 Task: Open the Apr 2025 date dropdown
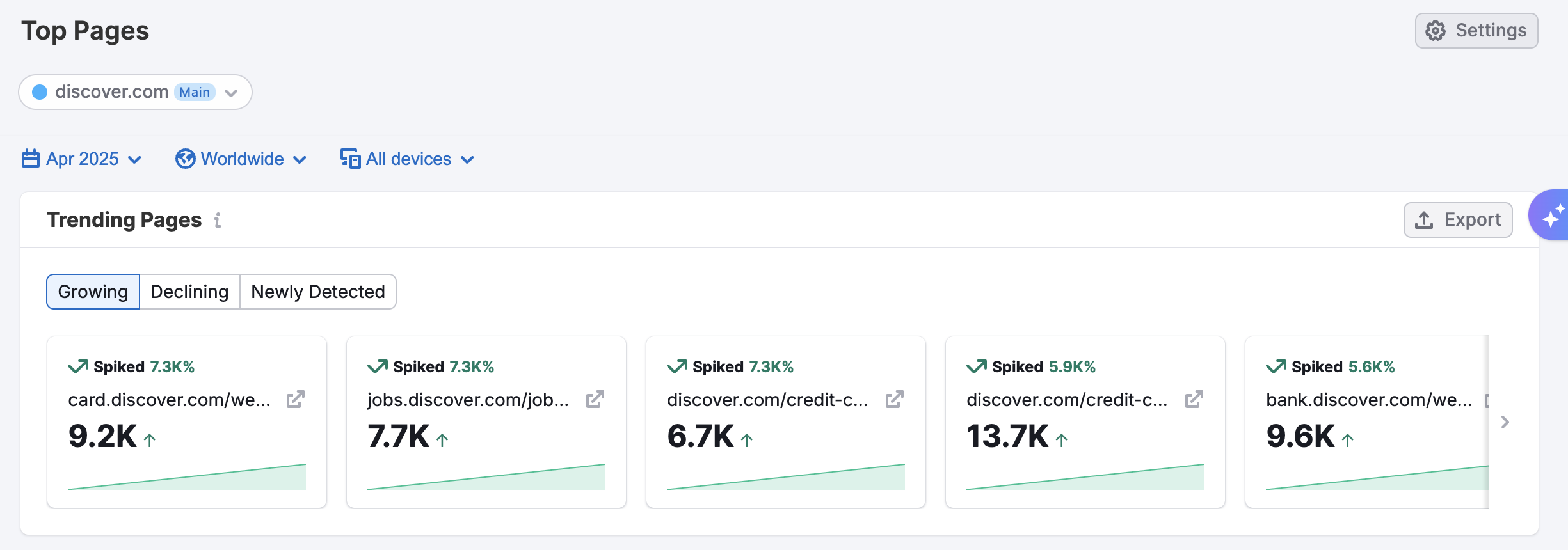81,159
